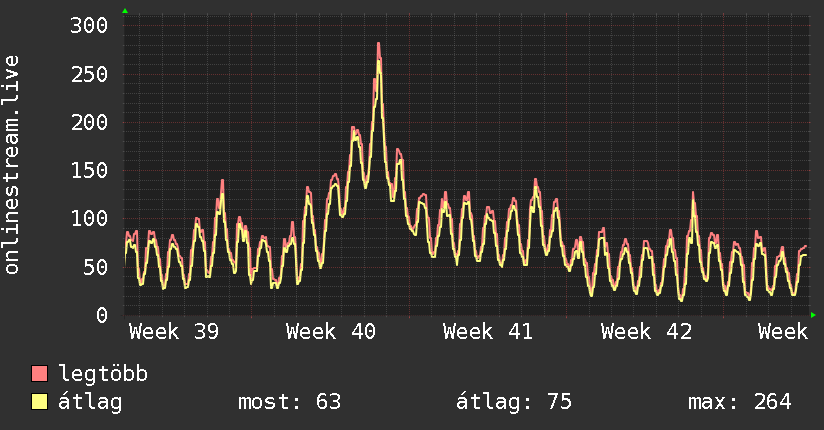824x430 pixels.
Task: Click the 'Week 39' axis label
Action: tap(174, 332)
